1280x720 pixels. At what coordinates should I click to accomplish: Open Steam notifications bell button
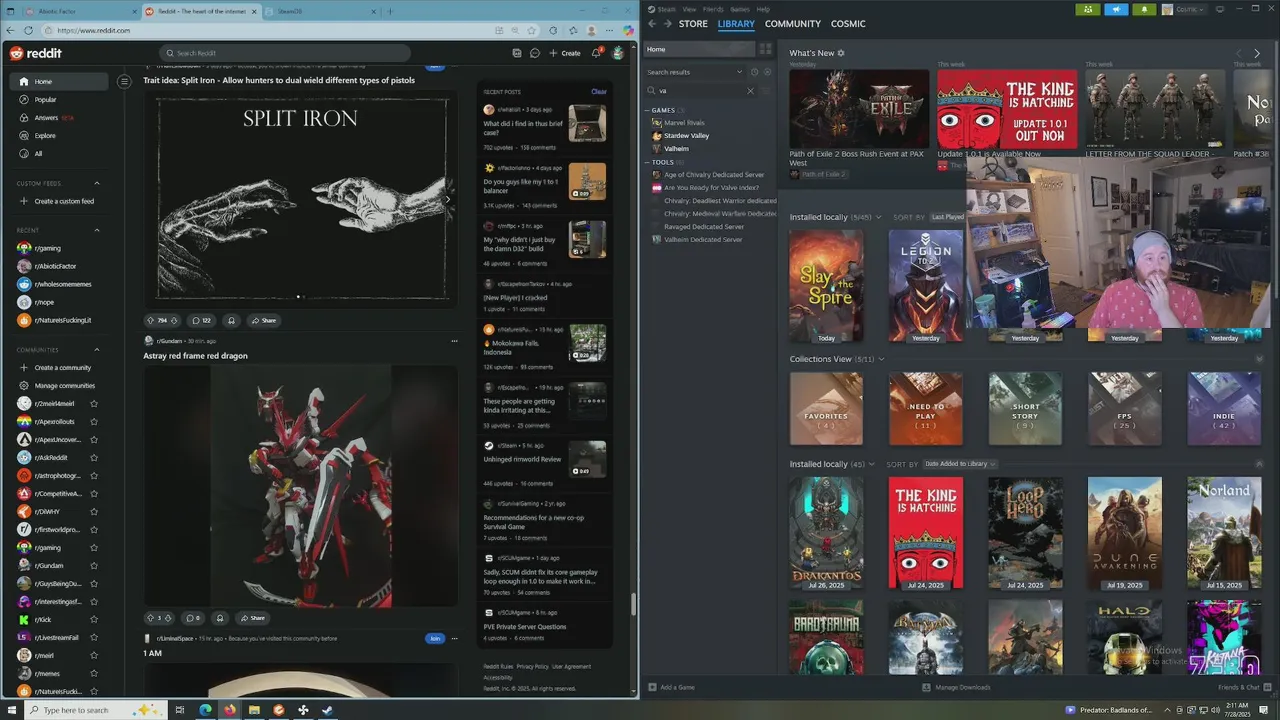pos(1144,9)
